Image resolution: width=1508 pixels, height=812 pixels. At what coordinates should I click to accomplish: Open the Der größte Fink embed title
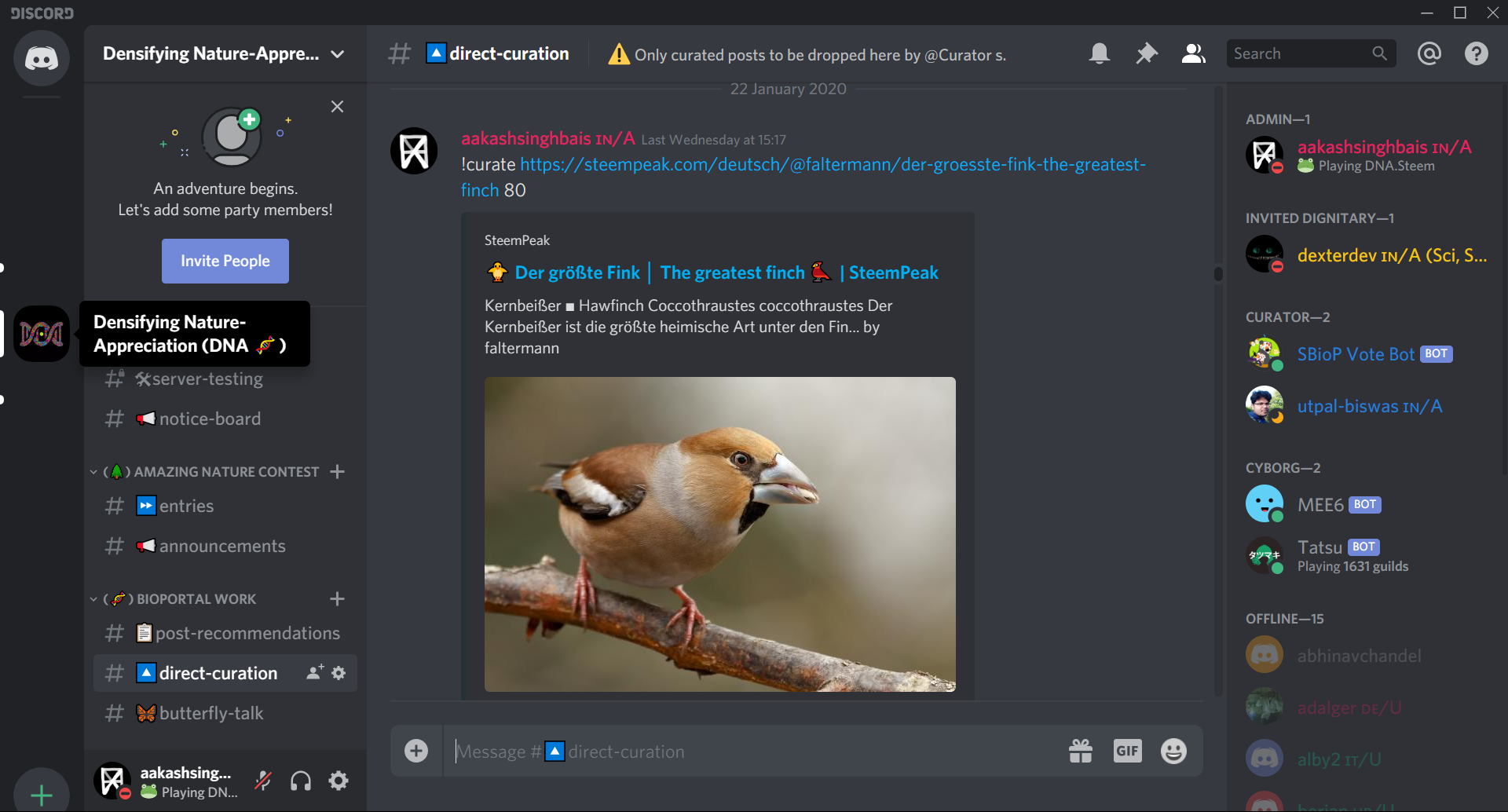click(712, 272)
